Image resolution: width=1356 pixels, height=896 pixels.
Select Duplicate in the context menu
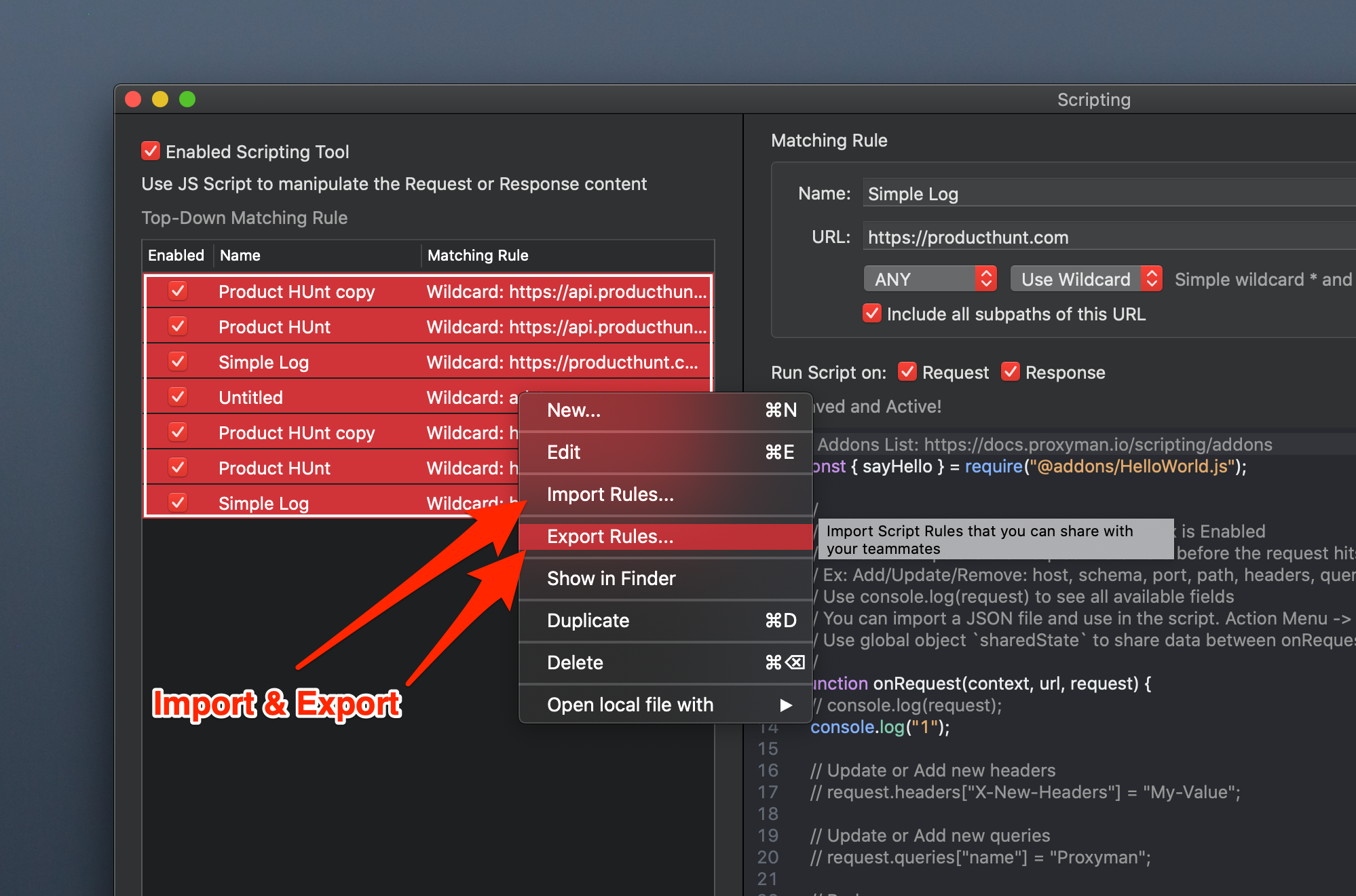(x=588, y=621)
